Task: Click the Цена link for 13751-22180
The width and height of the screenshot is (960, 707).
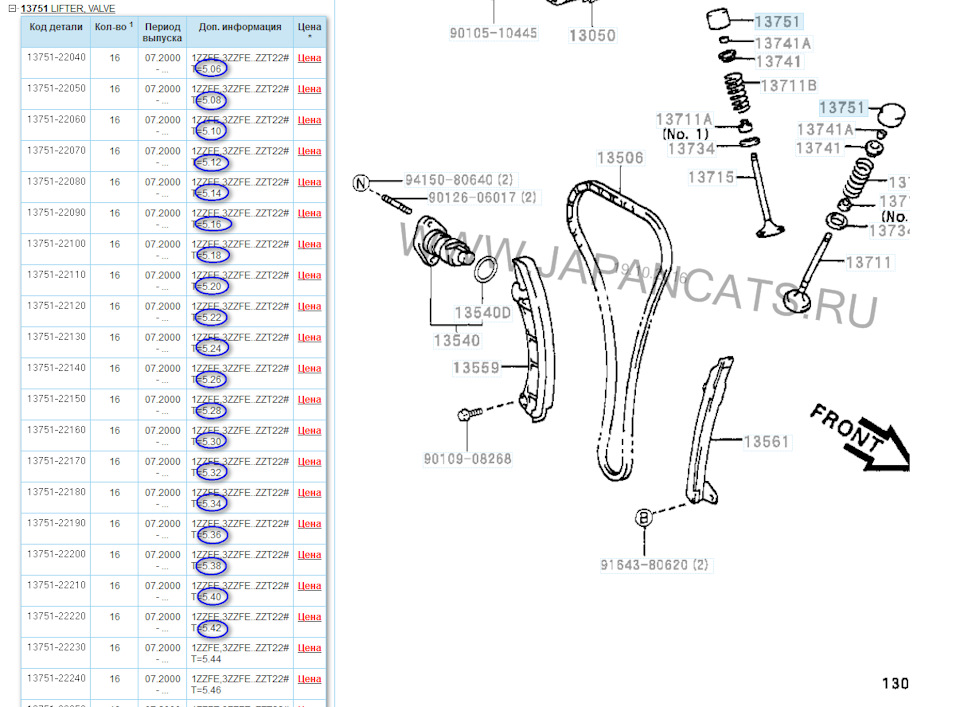Action: 309,493
